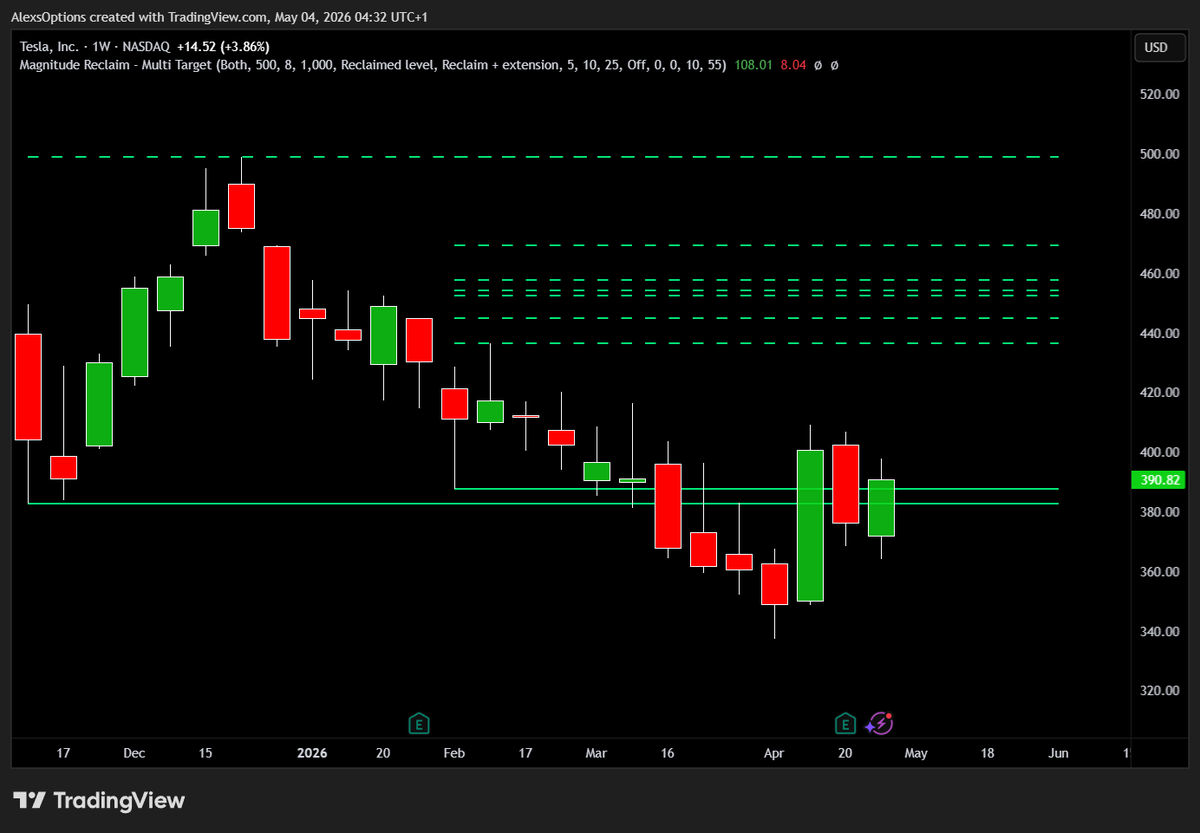Screen dimensions: 1200x833
Task: Click the 460.00 price axis label
Action: (x=1160, y=273)
